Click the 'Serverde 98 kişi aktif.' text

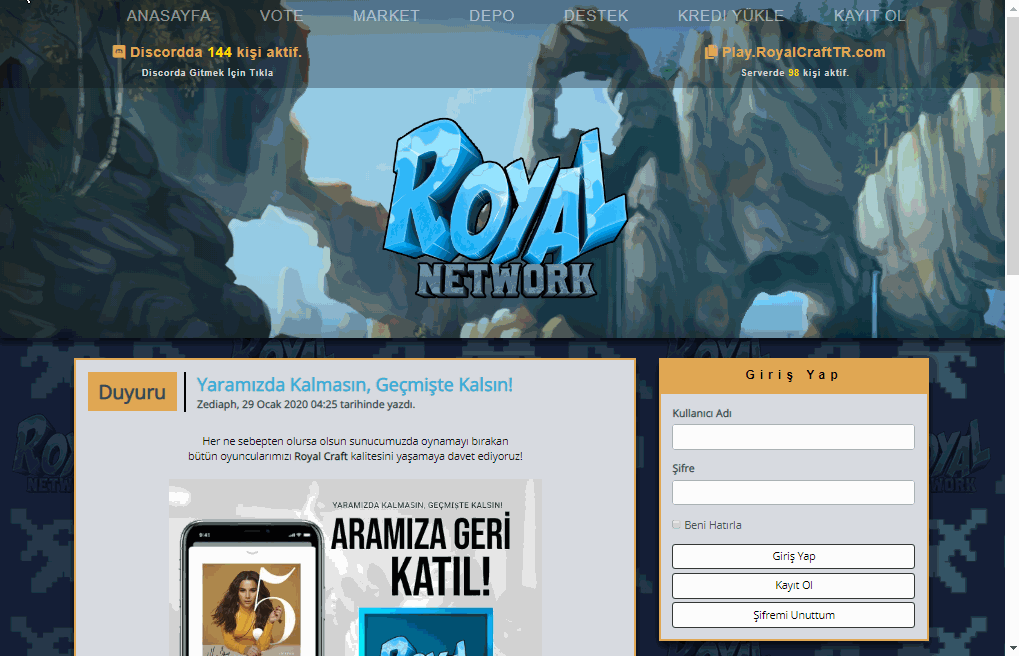point(795,73)
